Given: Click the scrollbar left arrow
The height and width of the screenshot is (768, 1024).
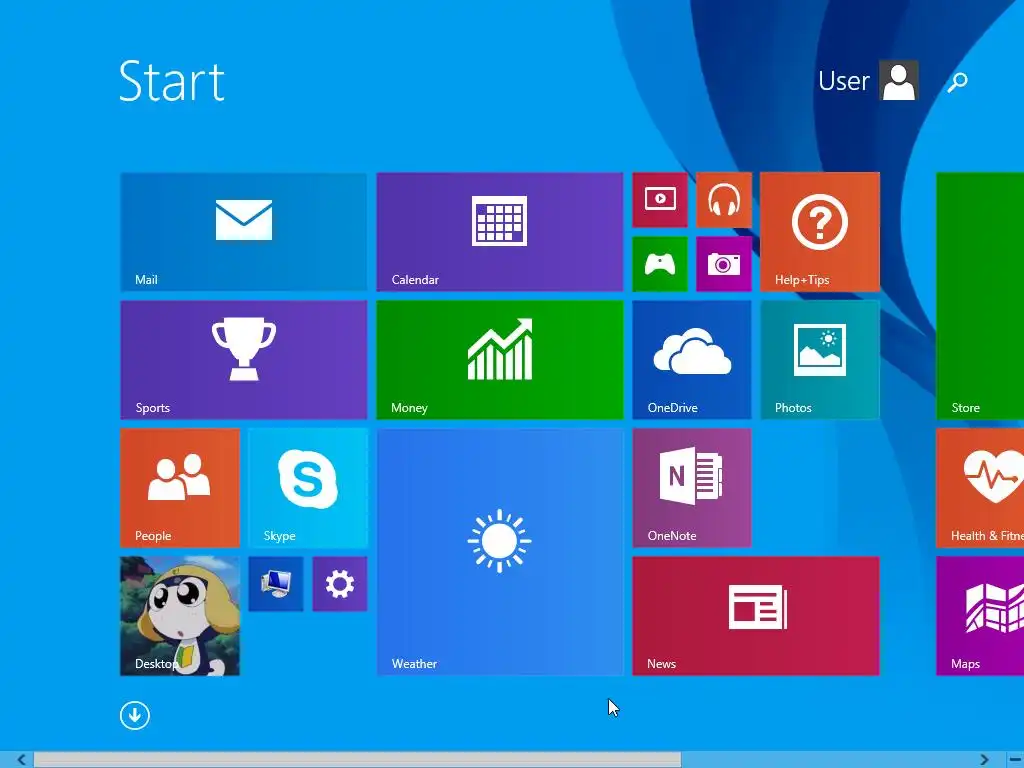Looking at the screenshot, I should coord(21,760).
